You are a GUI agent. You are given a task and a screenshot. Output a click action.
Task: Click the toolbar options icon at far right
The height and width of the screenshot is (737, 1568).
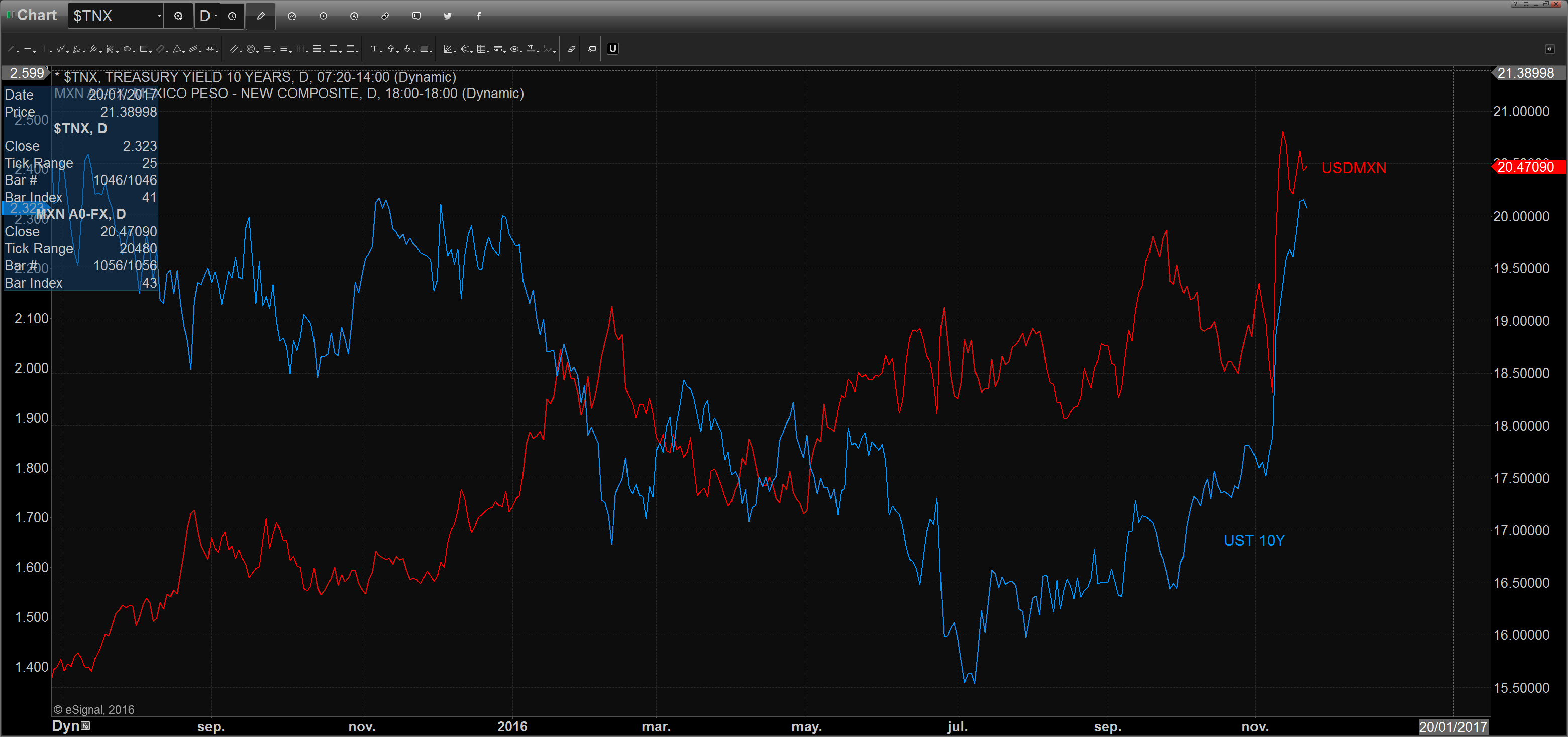coord(1550,49)
